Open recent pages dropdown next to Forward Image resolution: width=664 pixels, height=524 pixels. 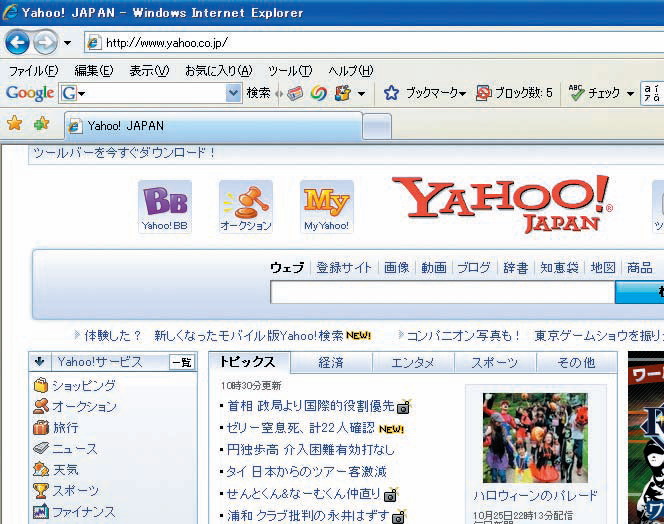(x=67, y=43)
